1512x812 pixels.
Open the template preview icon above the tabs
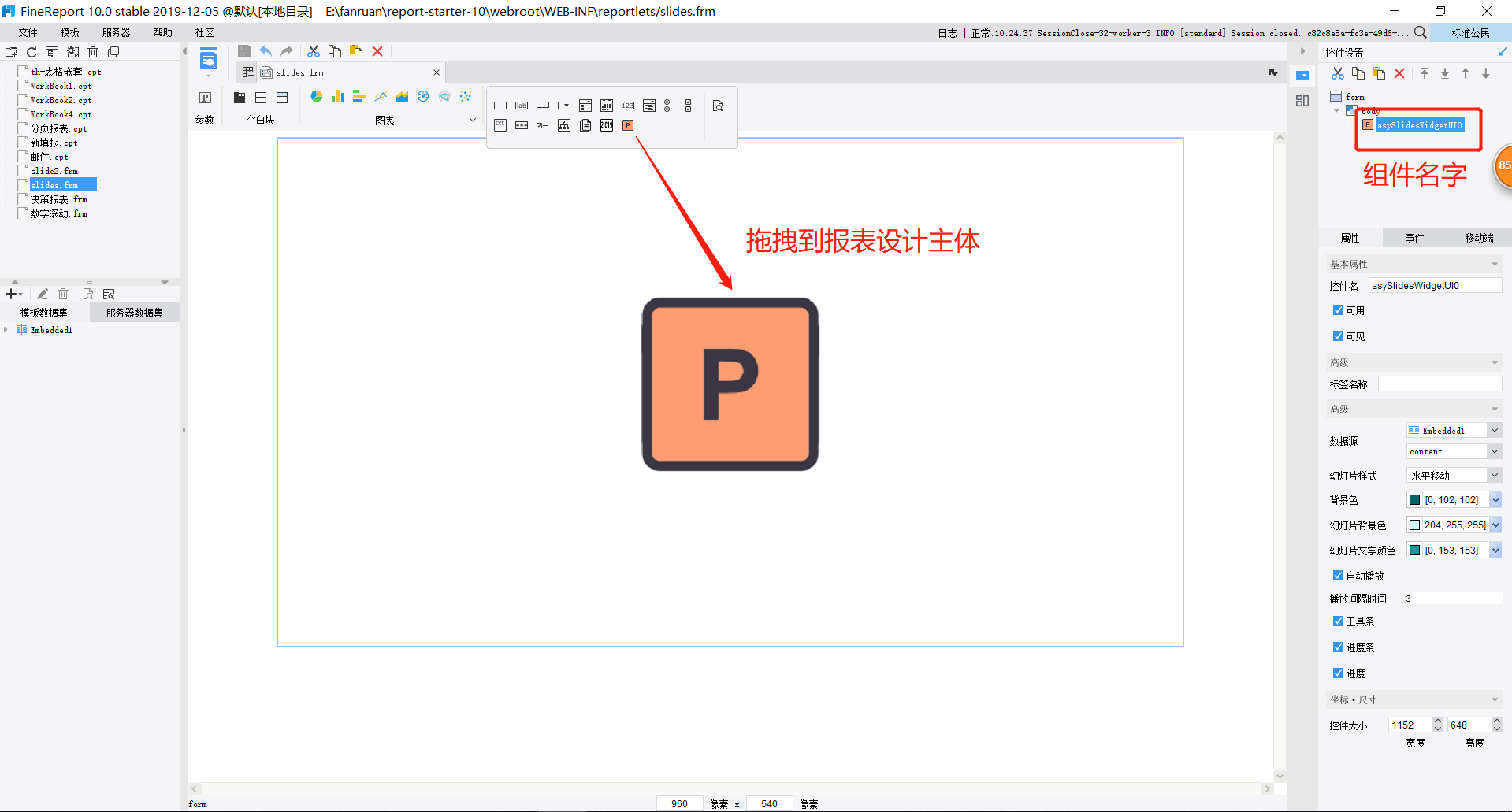(208, 59)
